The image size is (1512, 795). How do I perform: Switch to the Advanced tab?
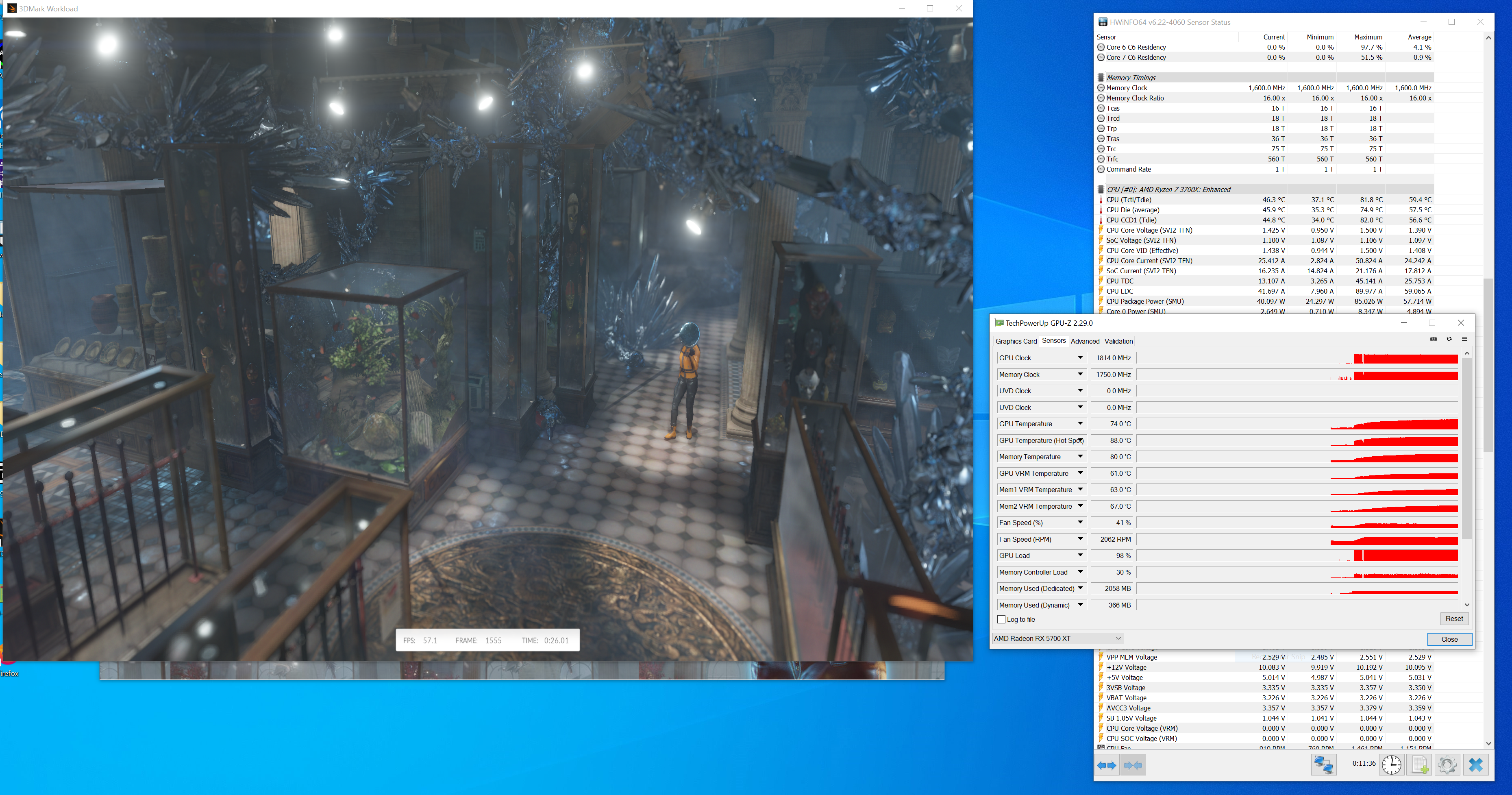[x=1084, y=341]
